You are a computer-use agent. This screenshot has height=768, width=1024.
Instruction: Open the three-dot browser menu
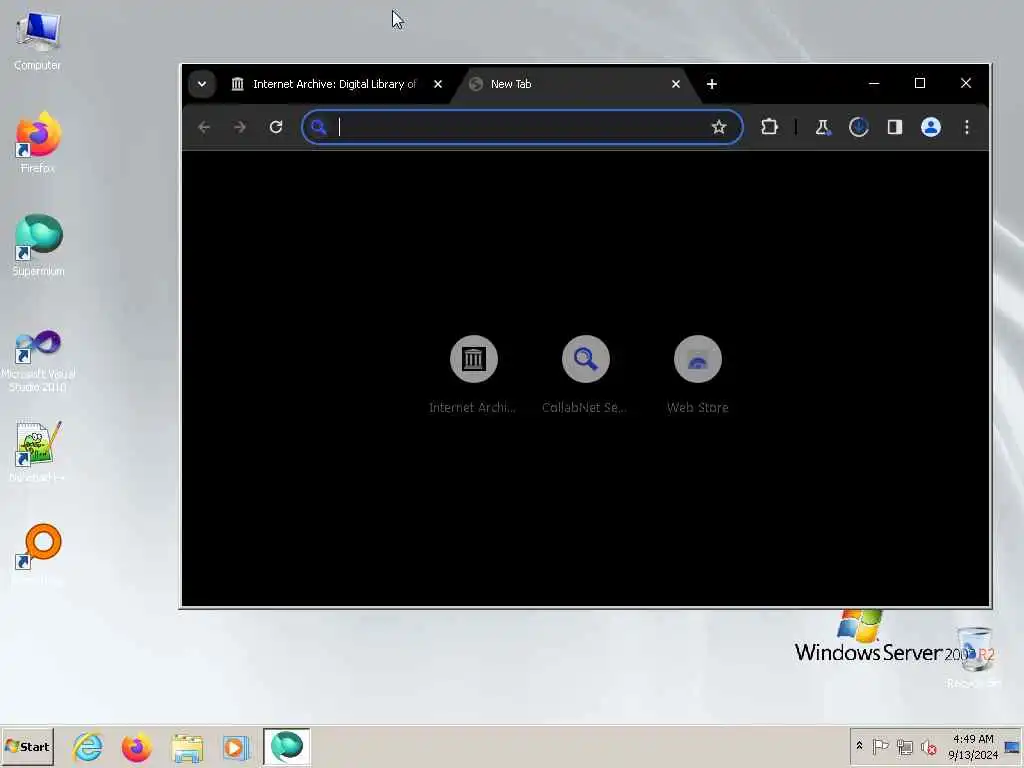(x=967, y=127)
